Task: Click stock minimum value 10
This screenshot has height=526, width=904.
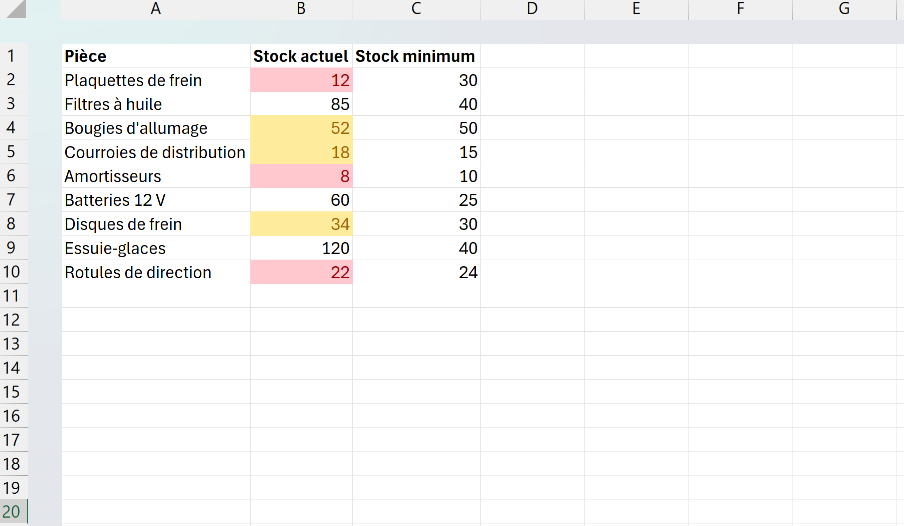Action: pos(416,176)
